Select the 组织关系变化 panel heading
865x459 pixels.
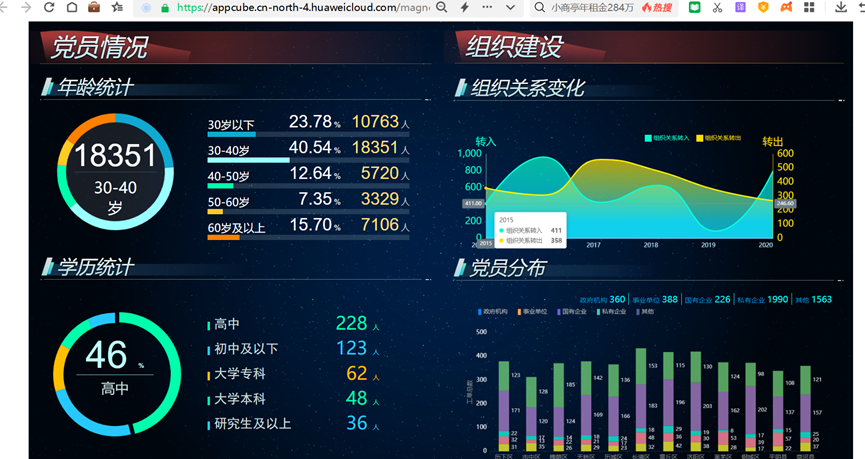527,88
